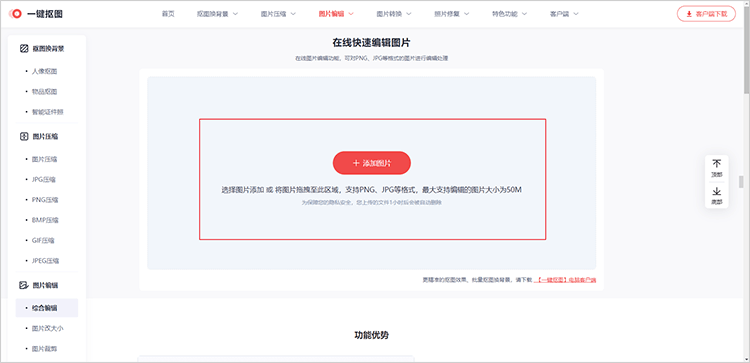The height and width of the screenshot is (363, 750).
Task: Select 图片改大小 in the sidebar
Action: point(47,329)
